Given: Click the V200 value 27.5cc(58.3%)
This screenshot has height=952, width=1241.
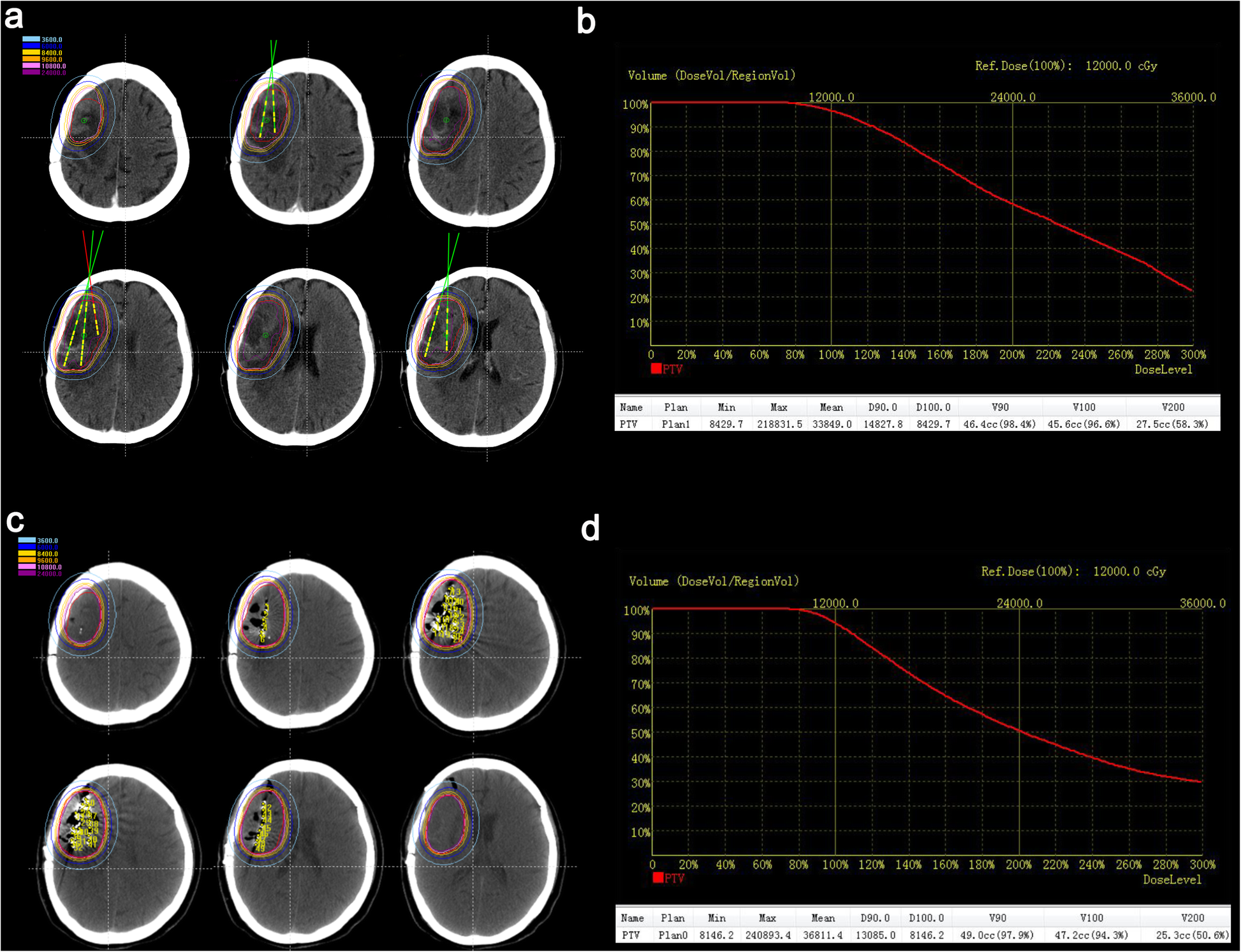Looking at the screenshot, I should click(x=1172, y=424).
